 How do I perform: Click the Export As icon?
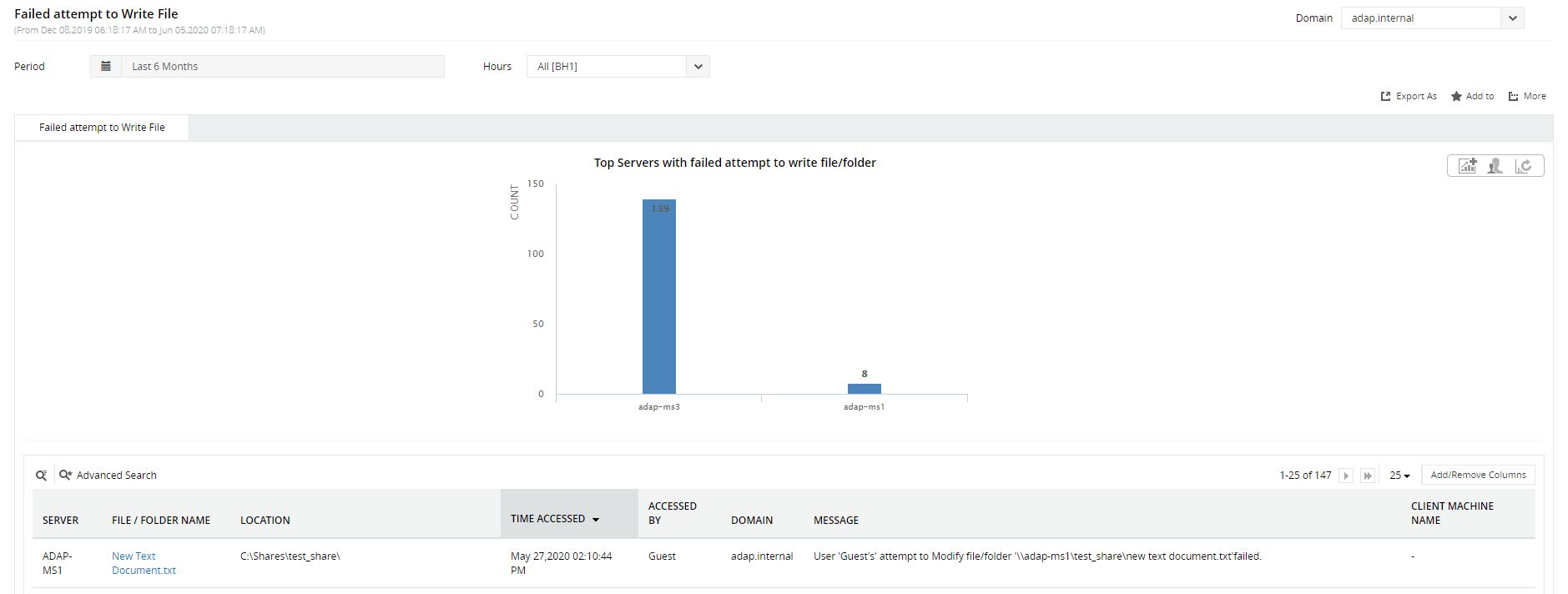(1386, 97)
